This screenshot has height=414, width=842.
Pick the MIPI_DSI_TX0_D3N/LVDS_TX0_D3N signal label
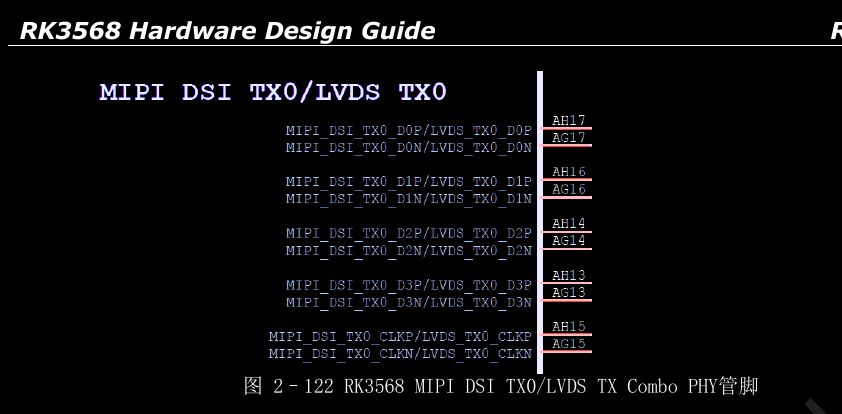[408, 303]
